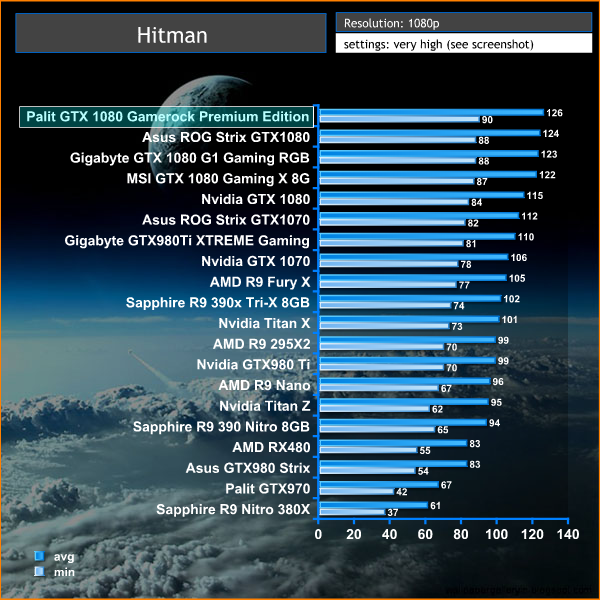Select the 55 min value for RX480
Image resolution: width=600 pixels, height=600 pixels.
pos(425,450)
